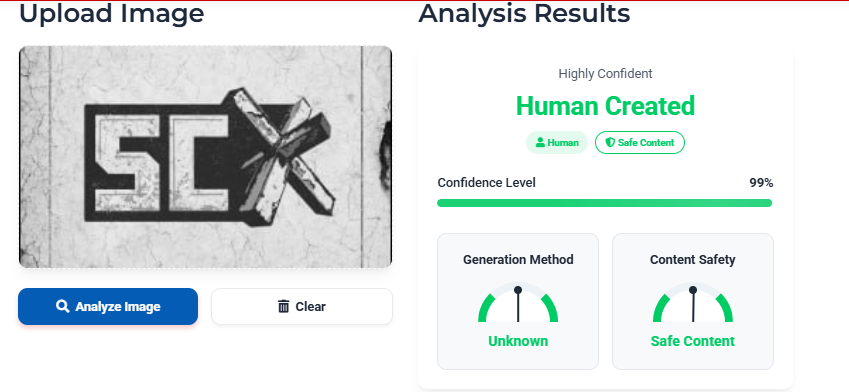Click the Human Created result heading
This screenshot has height=392, width=849.
pos(605,106)
